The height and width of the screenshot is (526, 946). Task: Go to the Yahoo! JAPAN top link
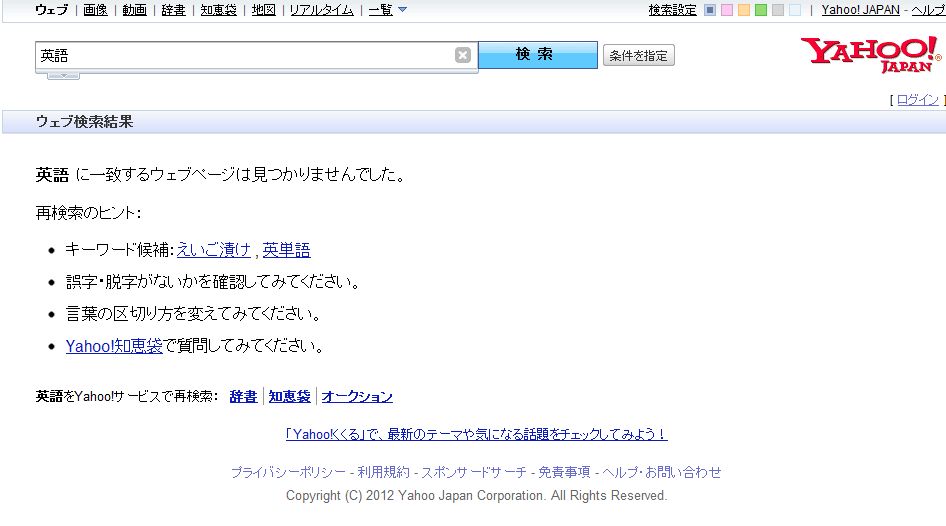pos(860,10)
